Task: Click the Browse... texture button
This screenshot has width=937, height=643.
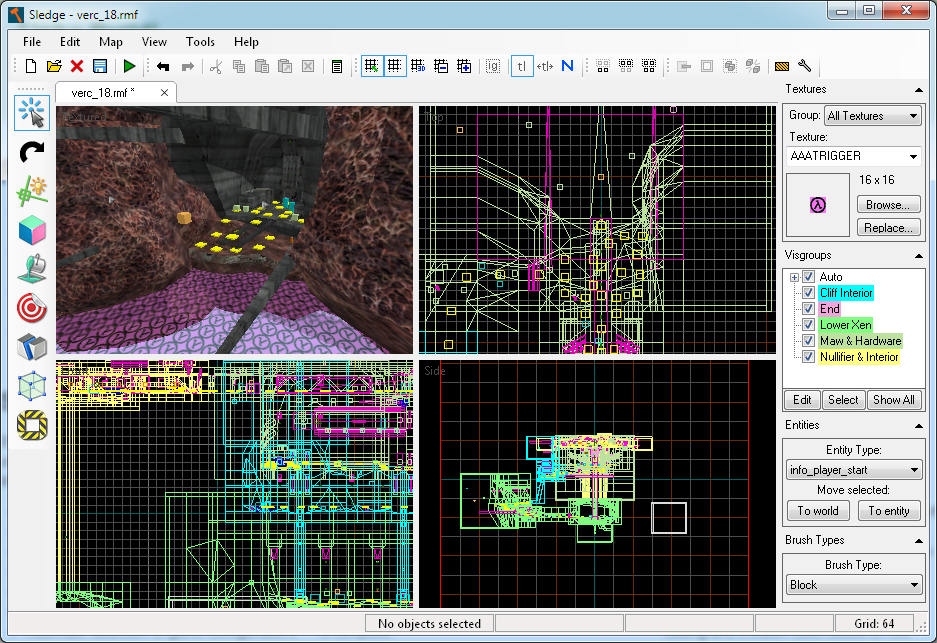Action: click(886, 205)
